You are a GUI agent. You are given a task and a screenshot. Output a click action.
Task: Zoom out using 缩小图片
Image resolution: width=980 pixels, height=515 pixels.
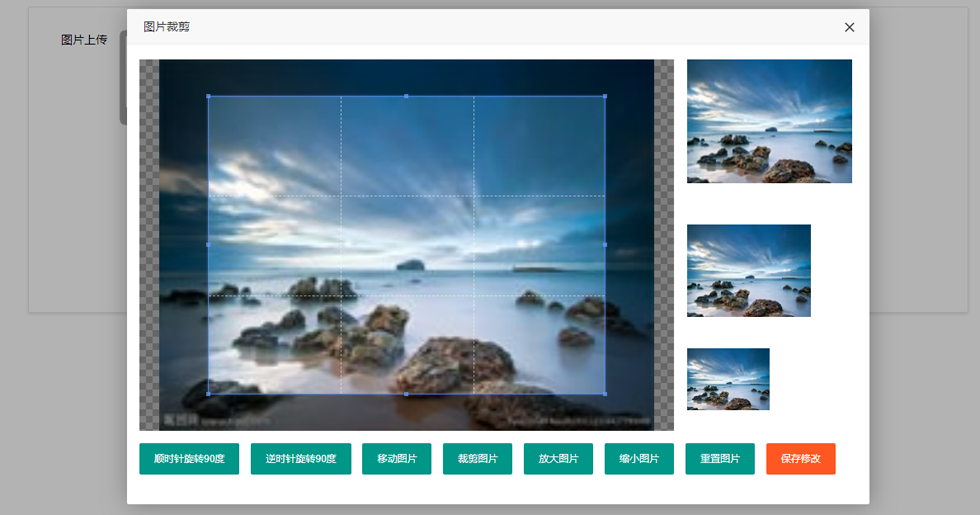pyautogui.click(x=639, y=459)
